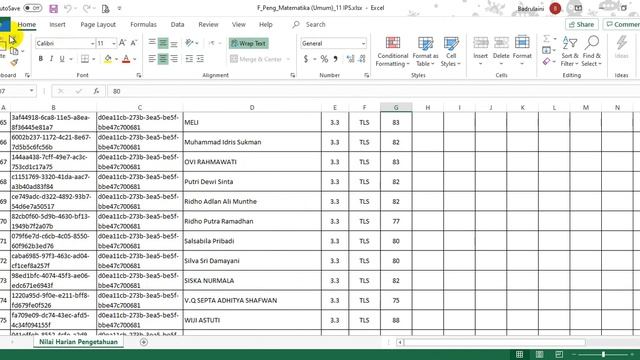Screen dimensions: 640x360
Task: Click the formula bar showing 80
Action: click(x=373, y=91)
